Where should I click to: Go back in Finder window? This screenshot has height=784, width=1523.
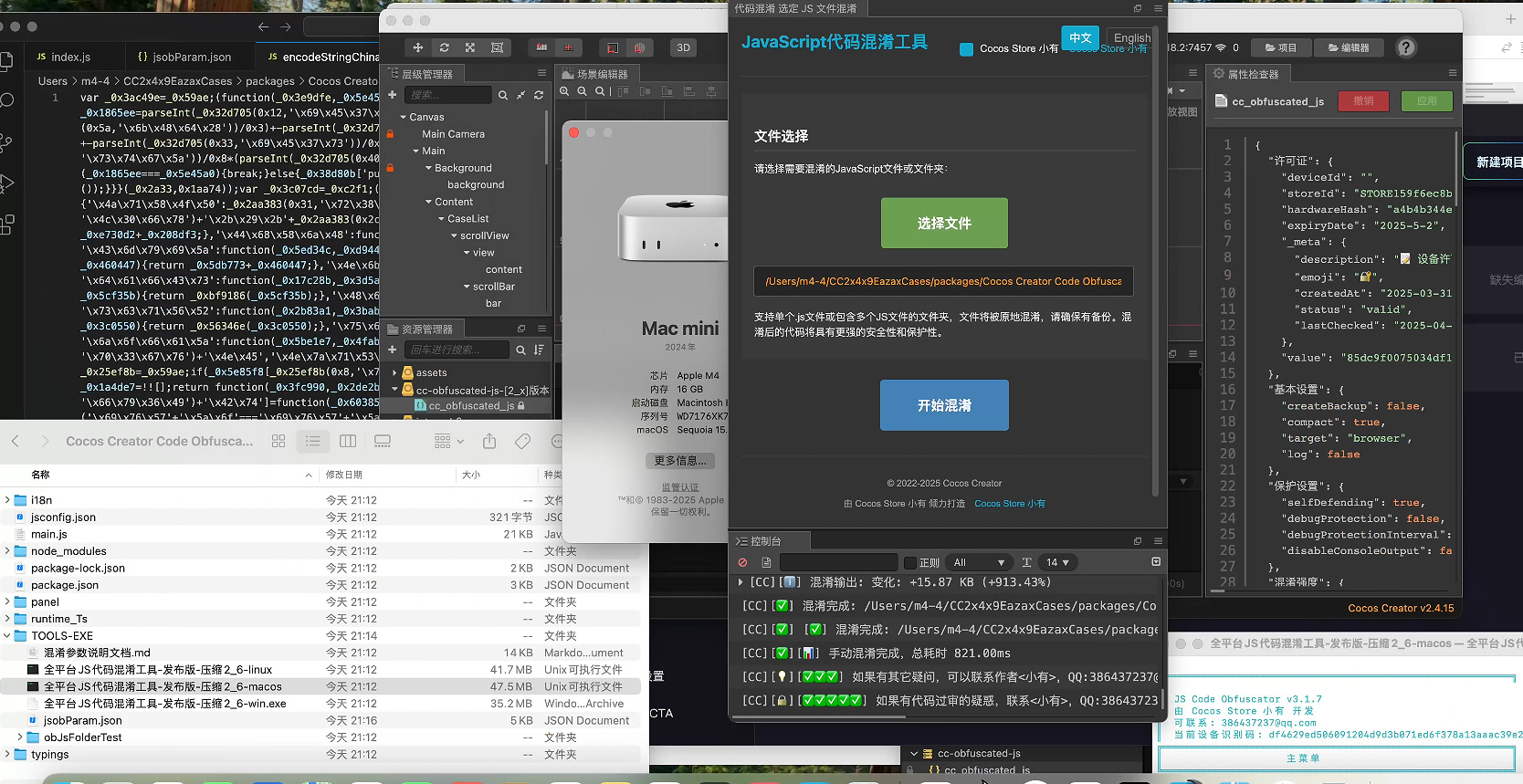pyautogui.click(x=15, y=442)
